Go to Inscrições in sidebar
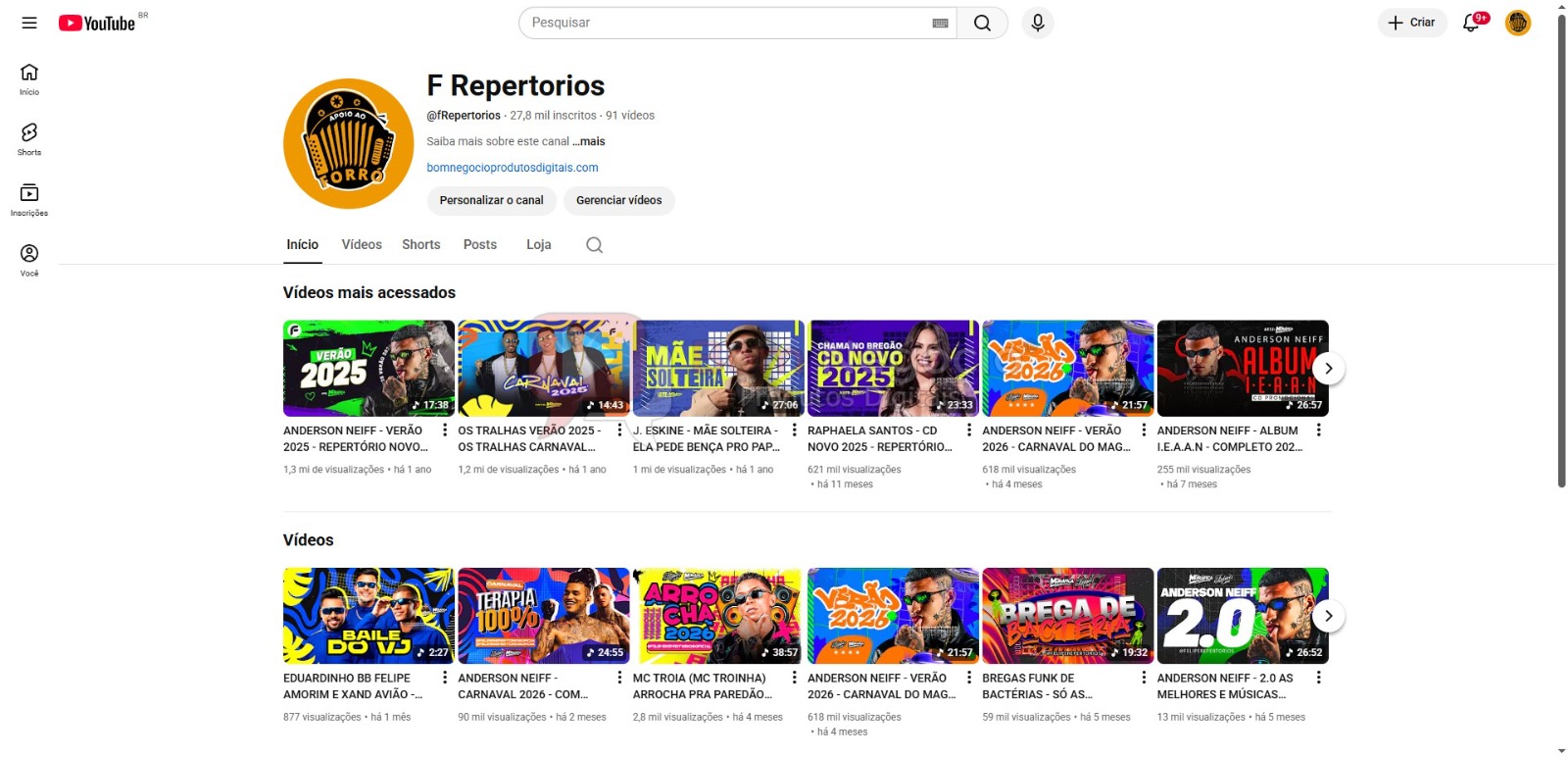The width and height of the screenshot is (1568, 758). click(x=29, y=199)
